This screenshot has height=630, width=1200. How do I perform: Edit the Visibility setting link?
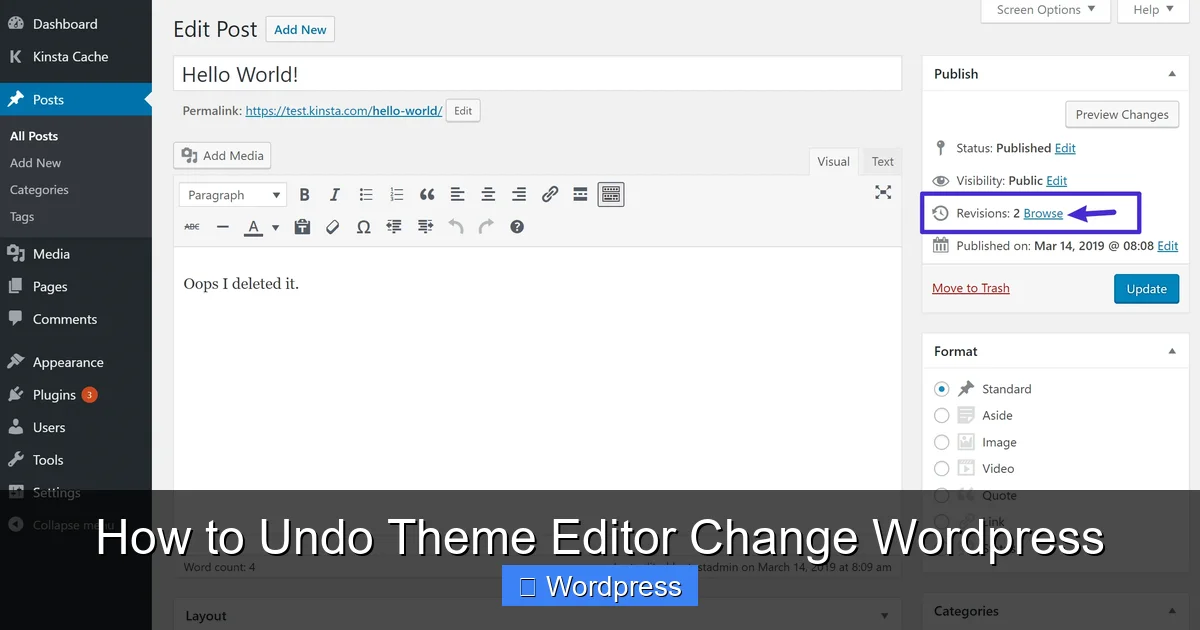[1056, 181]
